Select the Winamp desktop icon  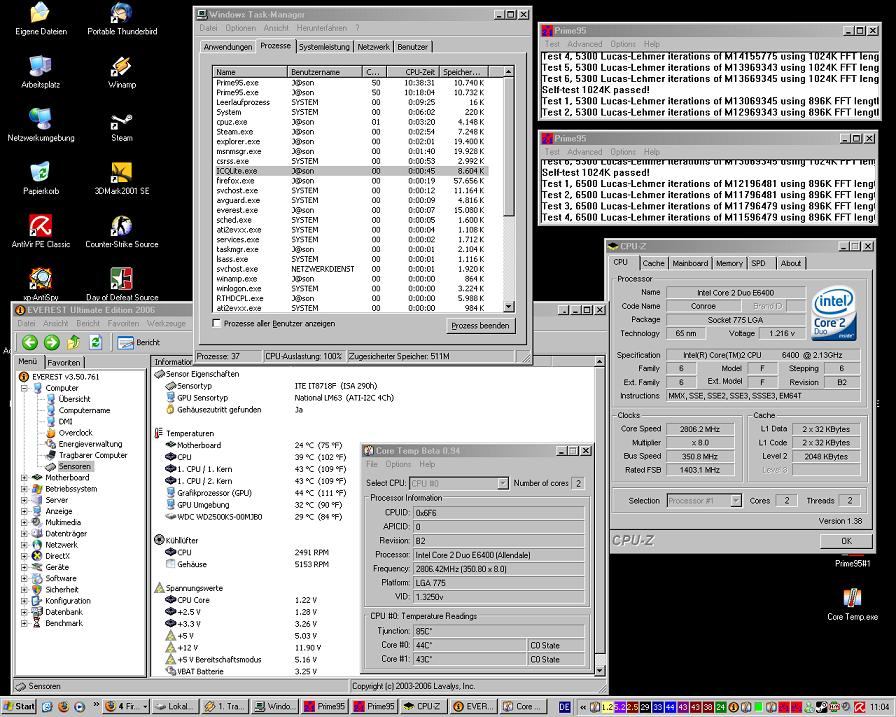coord(122,73)
